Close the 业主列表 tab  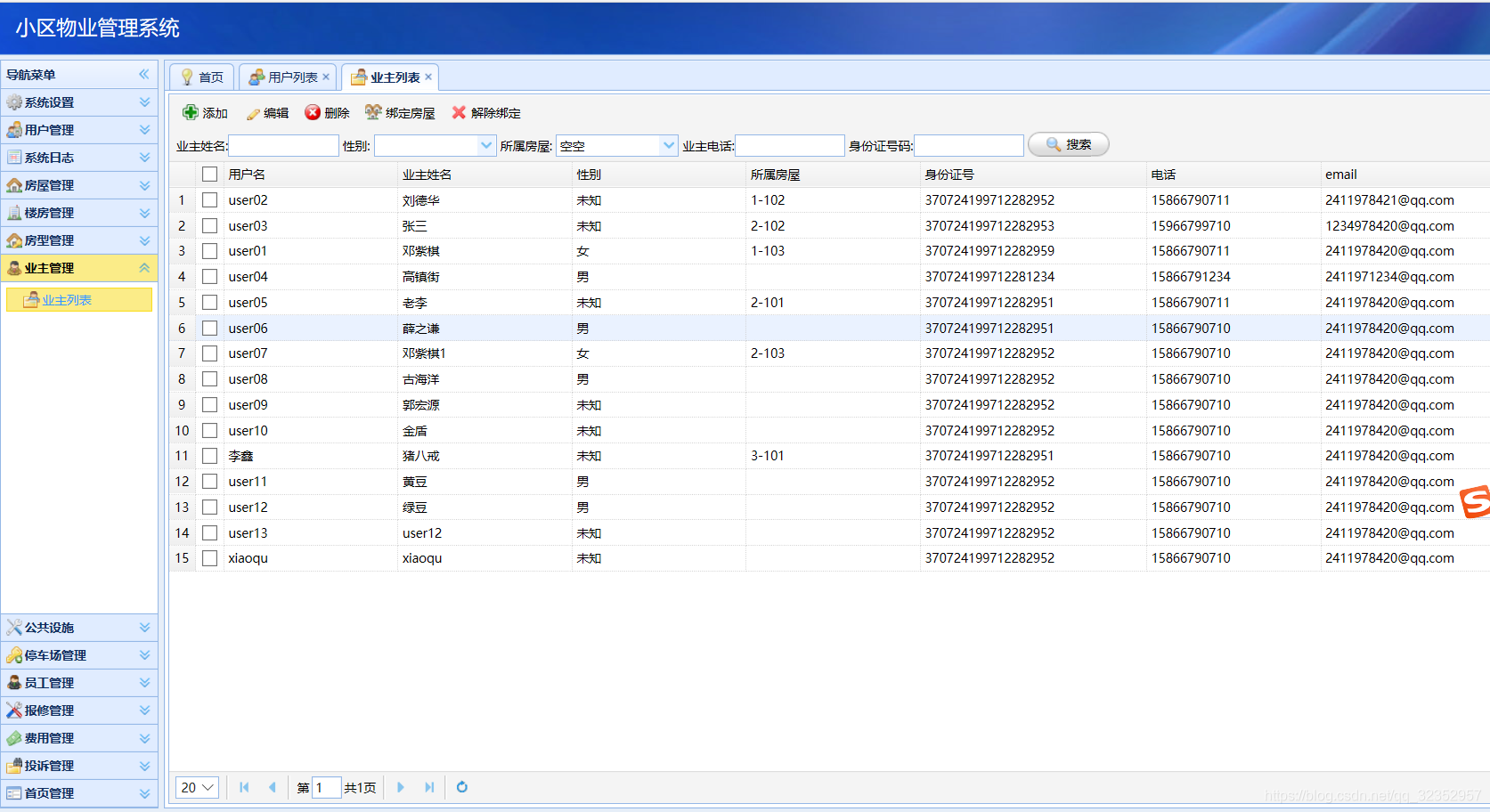428,77
